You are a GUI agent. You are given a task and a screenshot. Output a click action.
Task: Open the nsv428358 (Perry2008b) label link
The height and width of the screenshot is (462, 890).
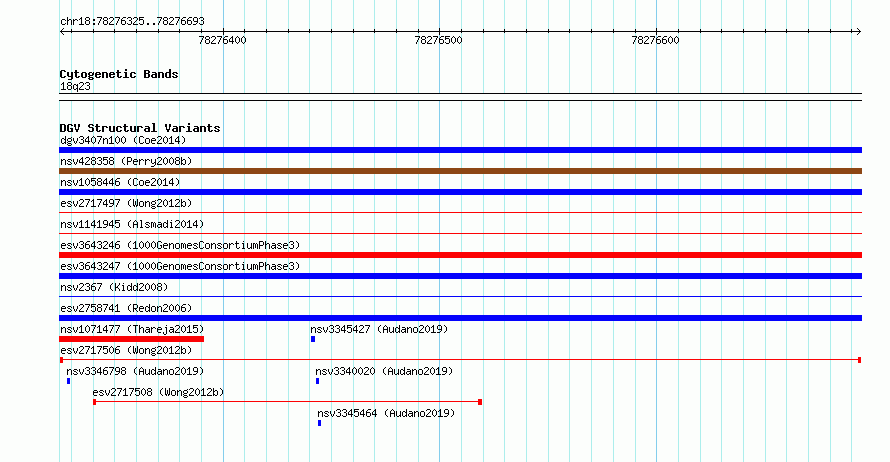point(126,161)
